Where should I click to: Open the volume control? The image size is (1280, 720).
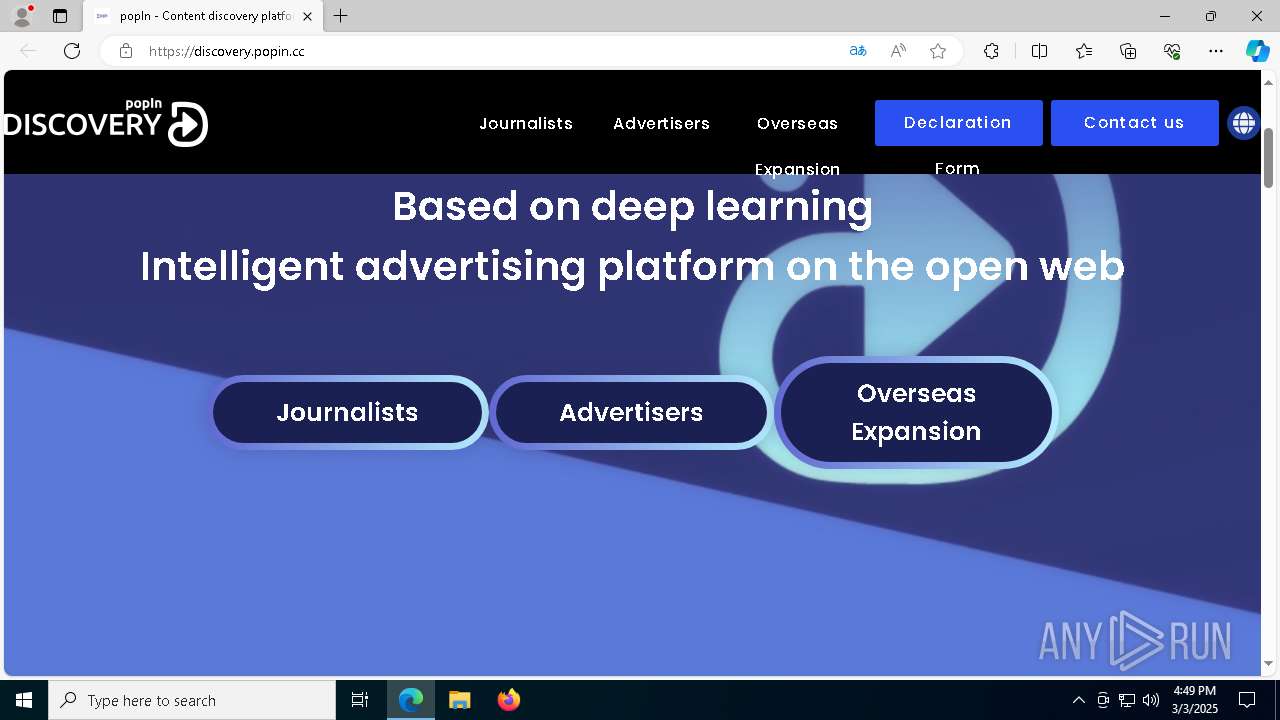click(1151, 700)
